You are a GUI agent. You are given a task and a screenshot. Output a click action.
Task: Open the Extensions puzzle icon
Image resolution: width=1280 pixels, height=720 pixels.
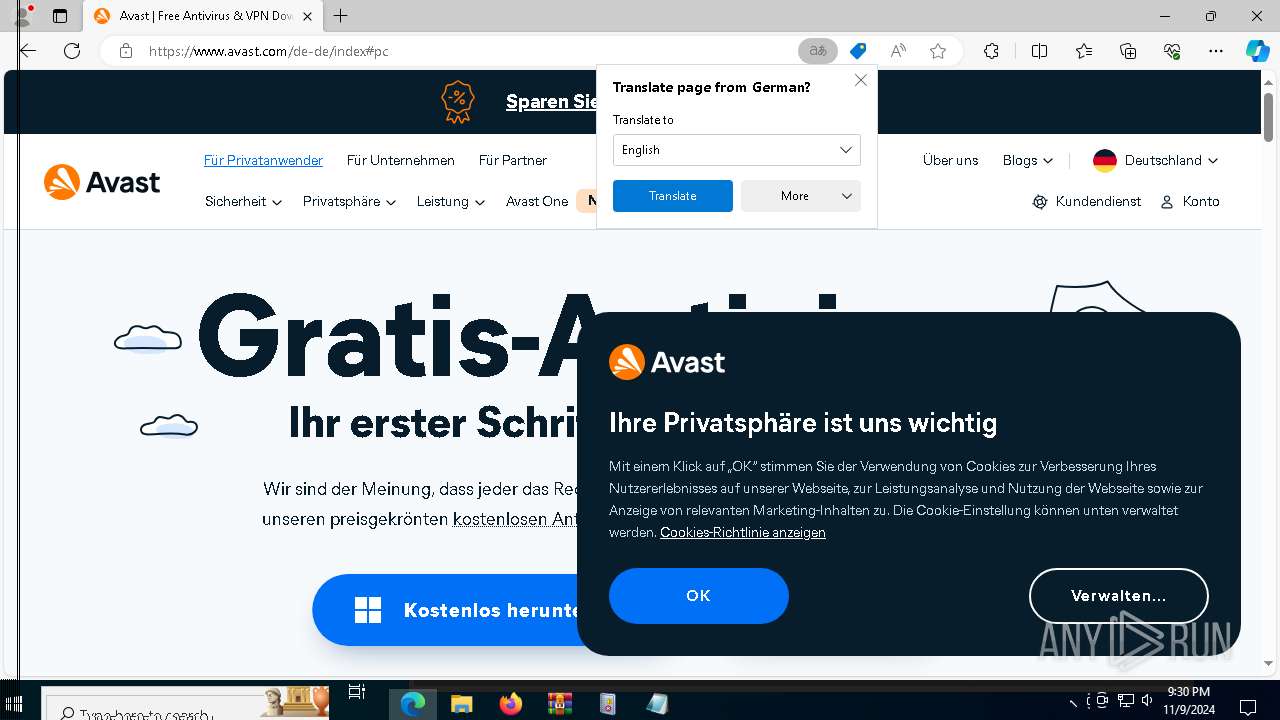click(991, 51)
